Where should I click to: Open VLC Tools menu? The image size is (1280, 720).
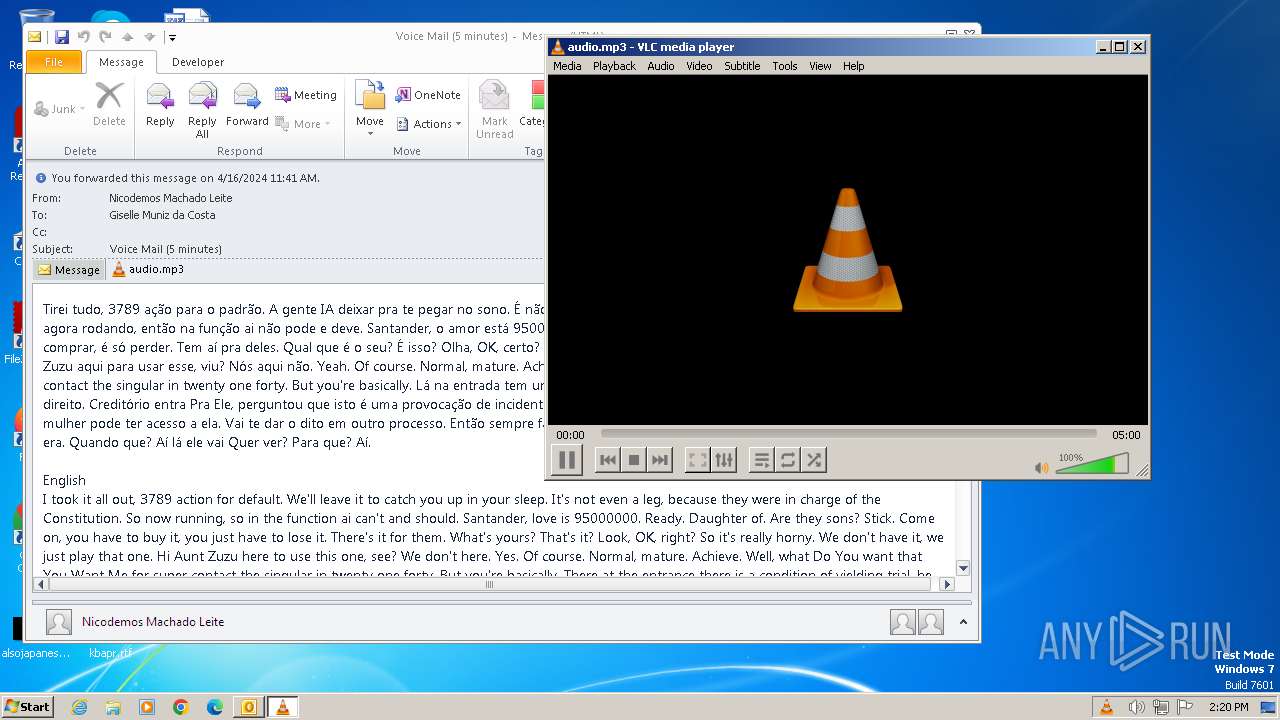coord(785,66)
